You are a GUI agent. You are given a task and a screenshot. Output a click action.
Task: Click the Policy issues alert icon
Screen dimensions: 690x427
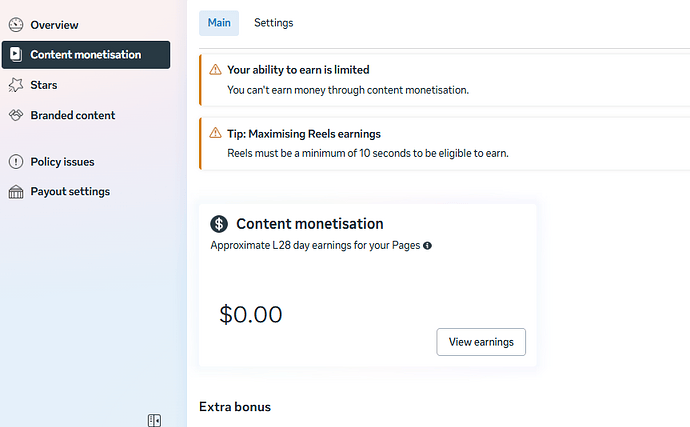click(15, 161)
